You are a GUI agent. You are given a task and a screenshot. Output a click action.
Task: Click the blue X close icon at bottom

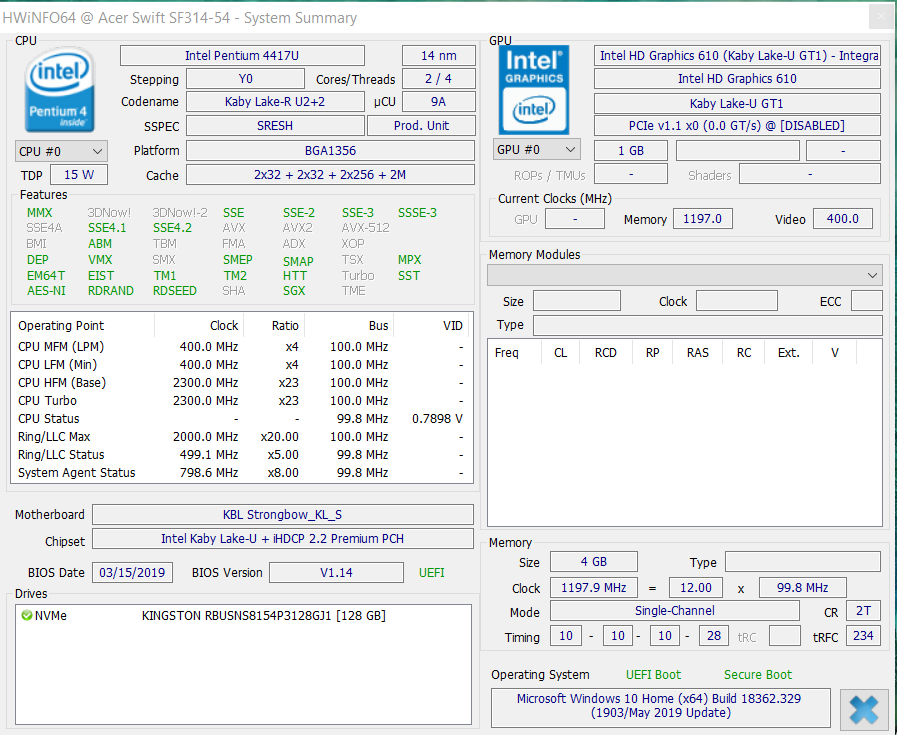pos(863,709)
